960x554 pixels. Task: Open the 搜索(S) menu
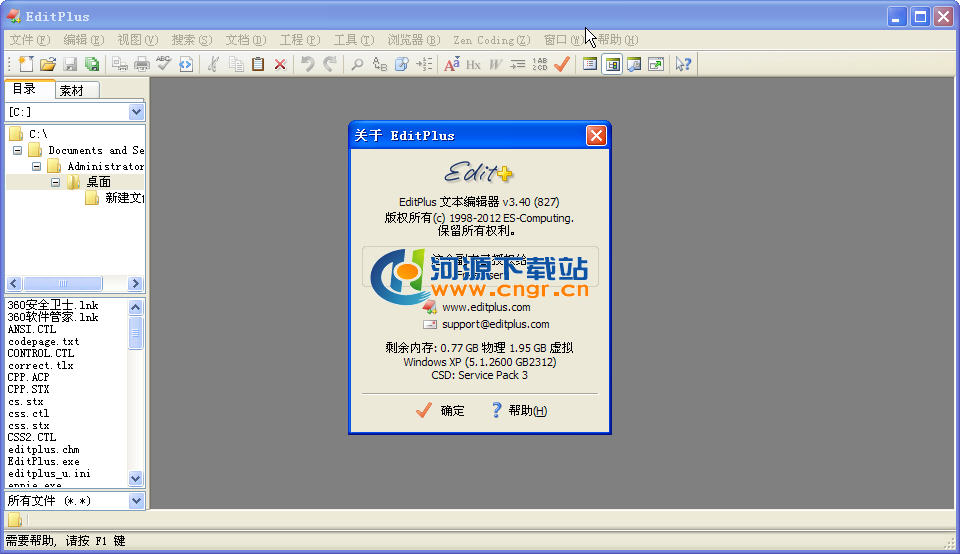[191, 40]
